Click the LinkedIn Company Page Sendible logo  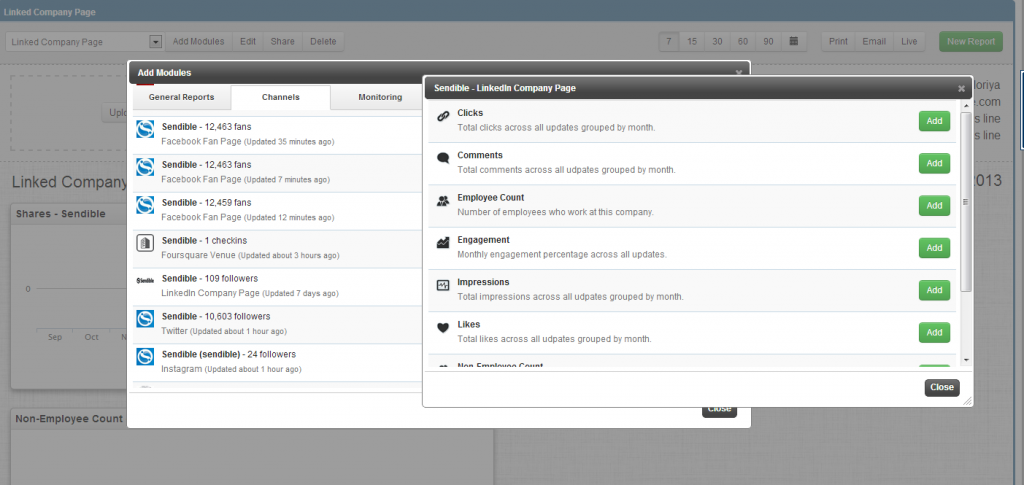[x=145, y=281]
